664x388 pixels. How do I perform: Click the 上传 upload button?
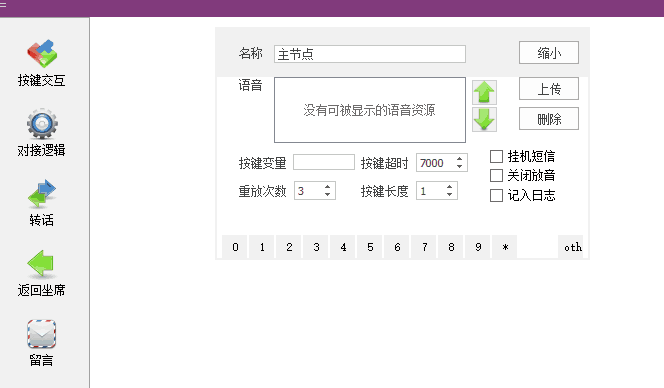click(x=549, y=89)
